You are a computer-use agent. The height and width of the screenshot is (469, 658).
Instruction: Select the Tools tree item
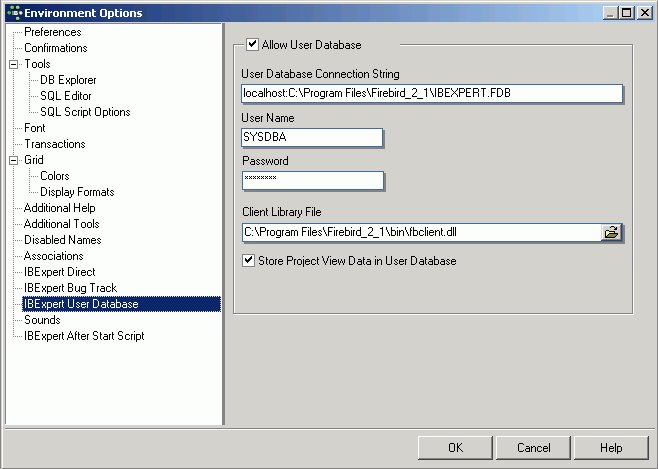37,64
